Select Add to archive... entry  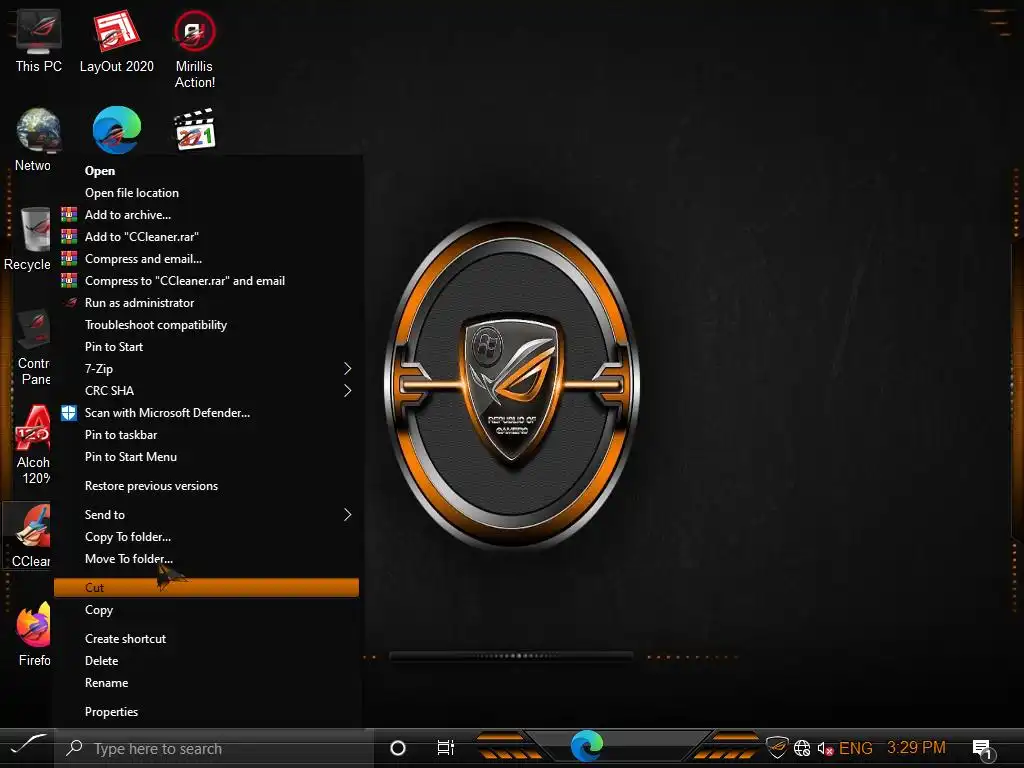coord(206,215)
